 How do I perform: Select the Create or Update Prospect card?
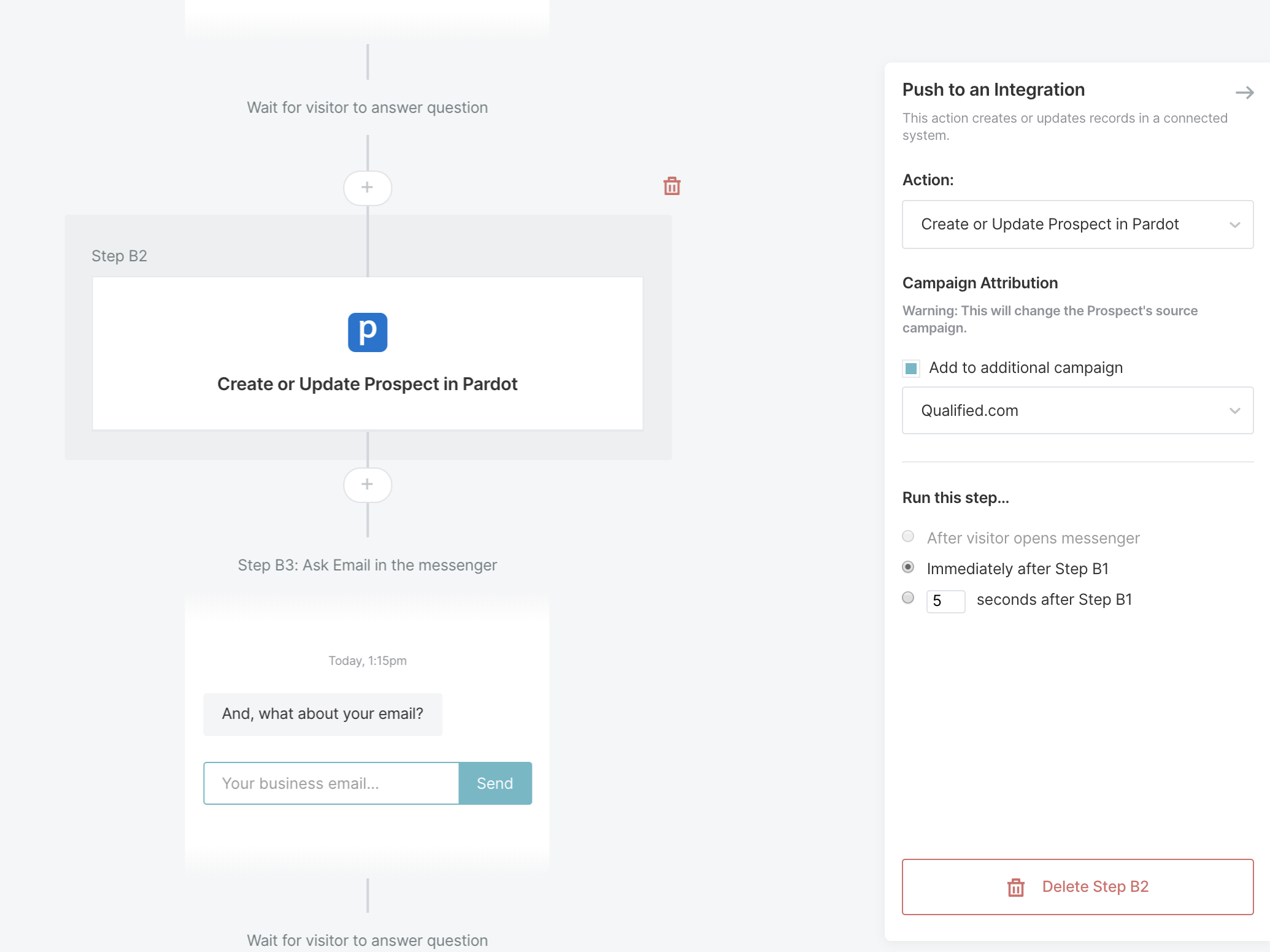(x=368, y=353)
